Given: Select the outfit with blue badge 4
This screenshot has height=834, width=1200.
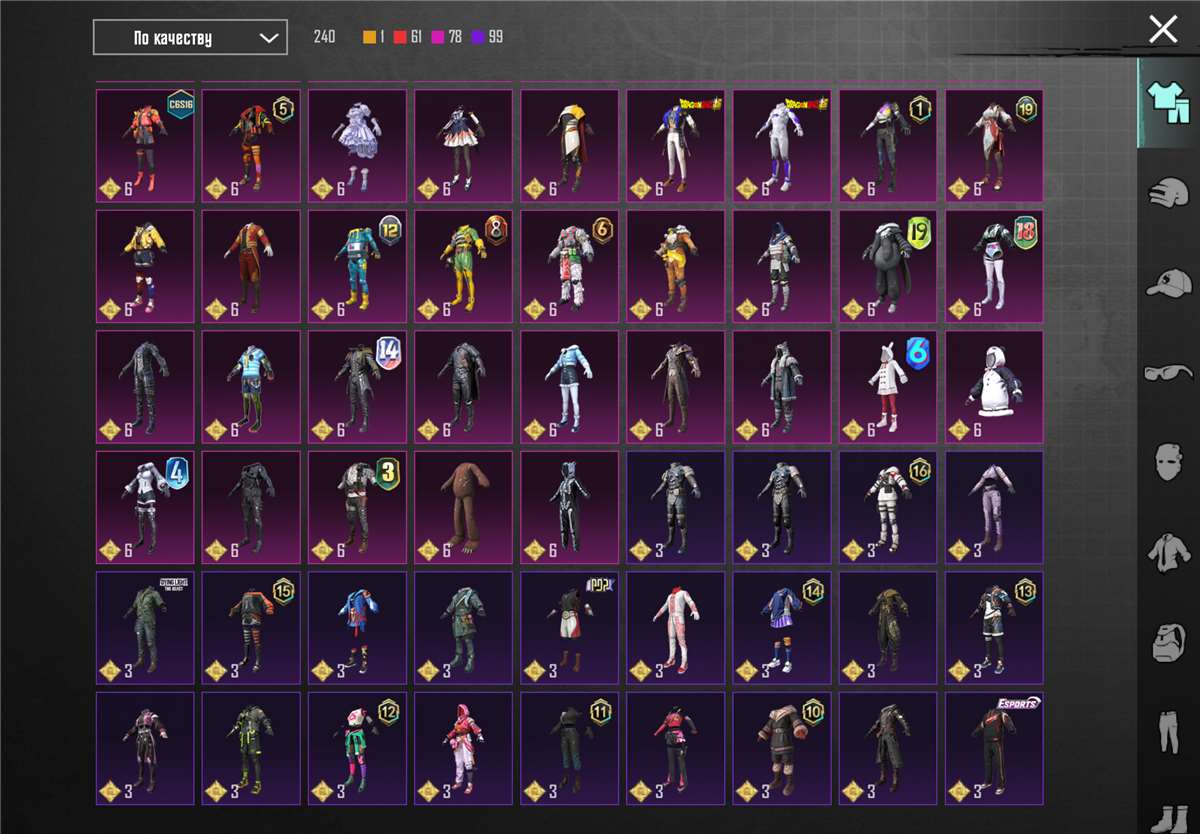Looking at the screenshot, I should [145, 507].
